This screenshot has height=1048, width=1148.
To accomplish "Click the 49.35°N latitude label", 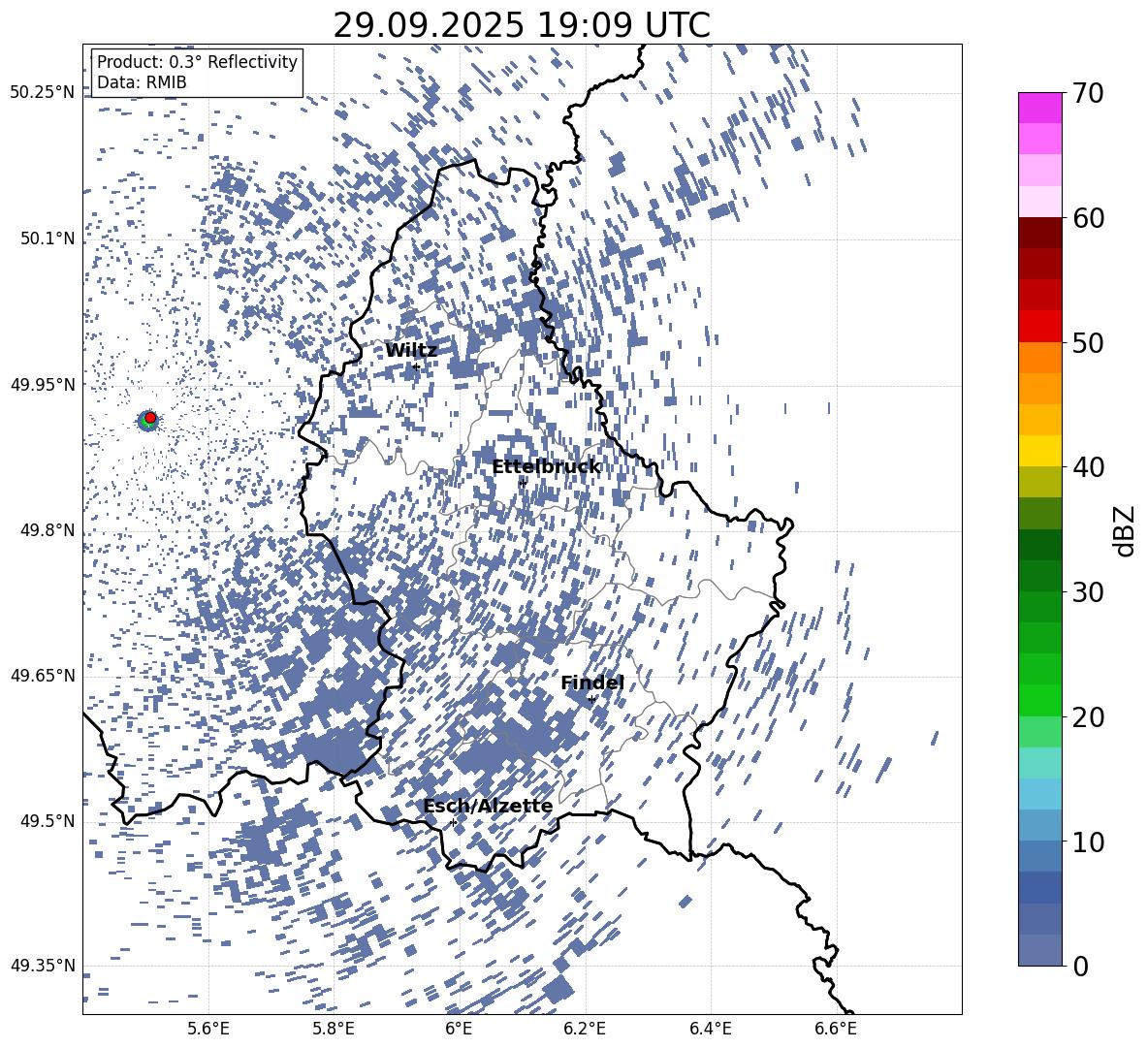I will (x=43, y=966).
